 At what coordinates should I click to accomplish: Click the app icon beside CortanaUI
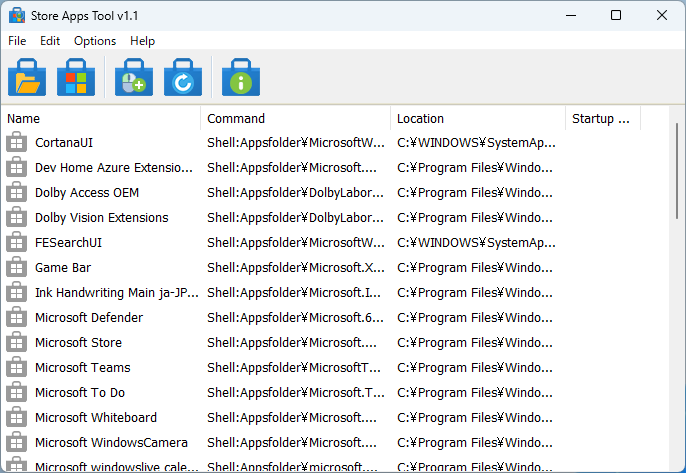click(x=16, y=142)
